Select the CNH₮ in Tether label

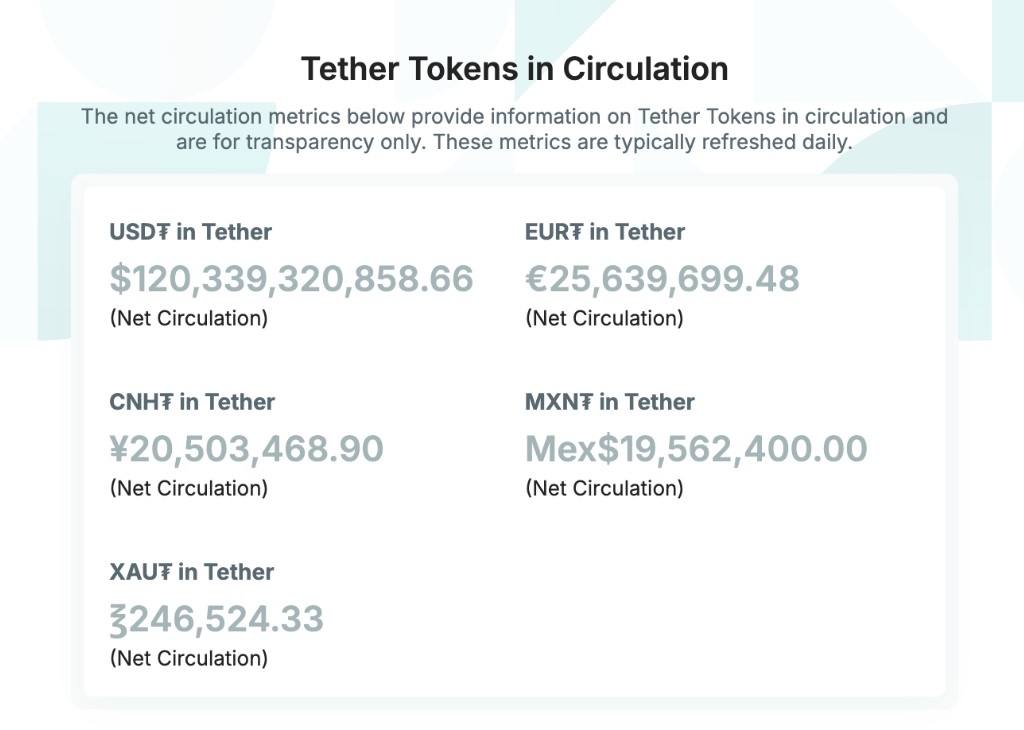pyautogui.click(x=192, y=402)
